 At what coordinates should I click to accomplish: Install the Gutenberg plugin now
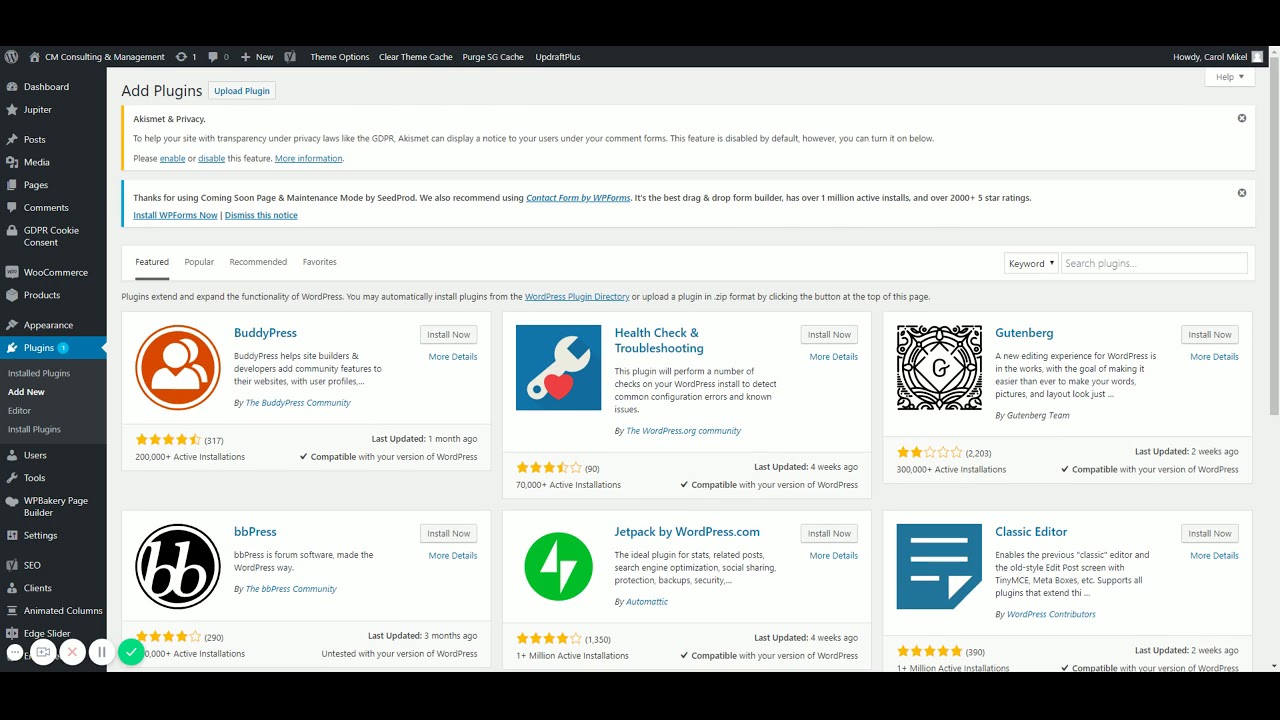point(1210,335)
